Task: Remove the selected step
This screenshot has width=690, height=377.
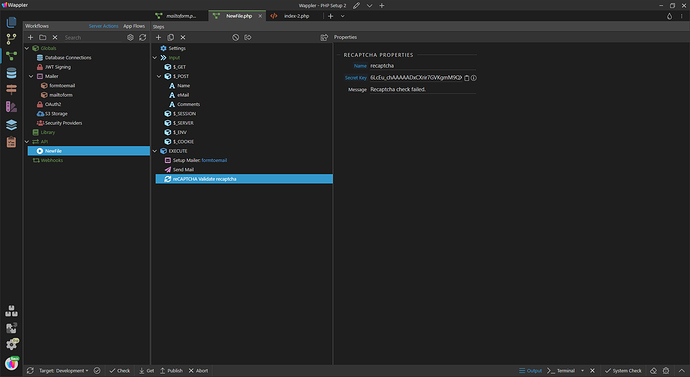Action: 183,37
